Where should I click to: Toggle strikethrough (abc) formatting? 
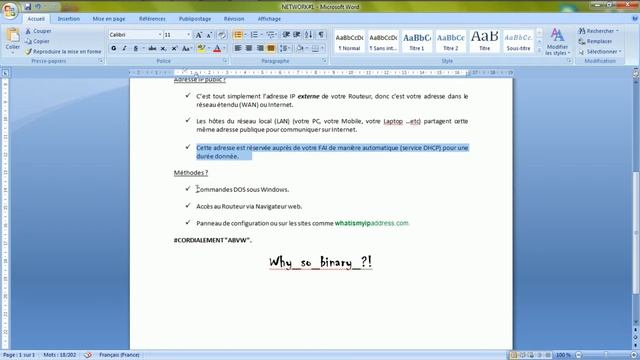152,48
